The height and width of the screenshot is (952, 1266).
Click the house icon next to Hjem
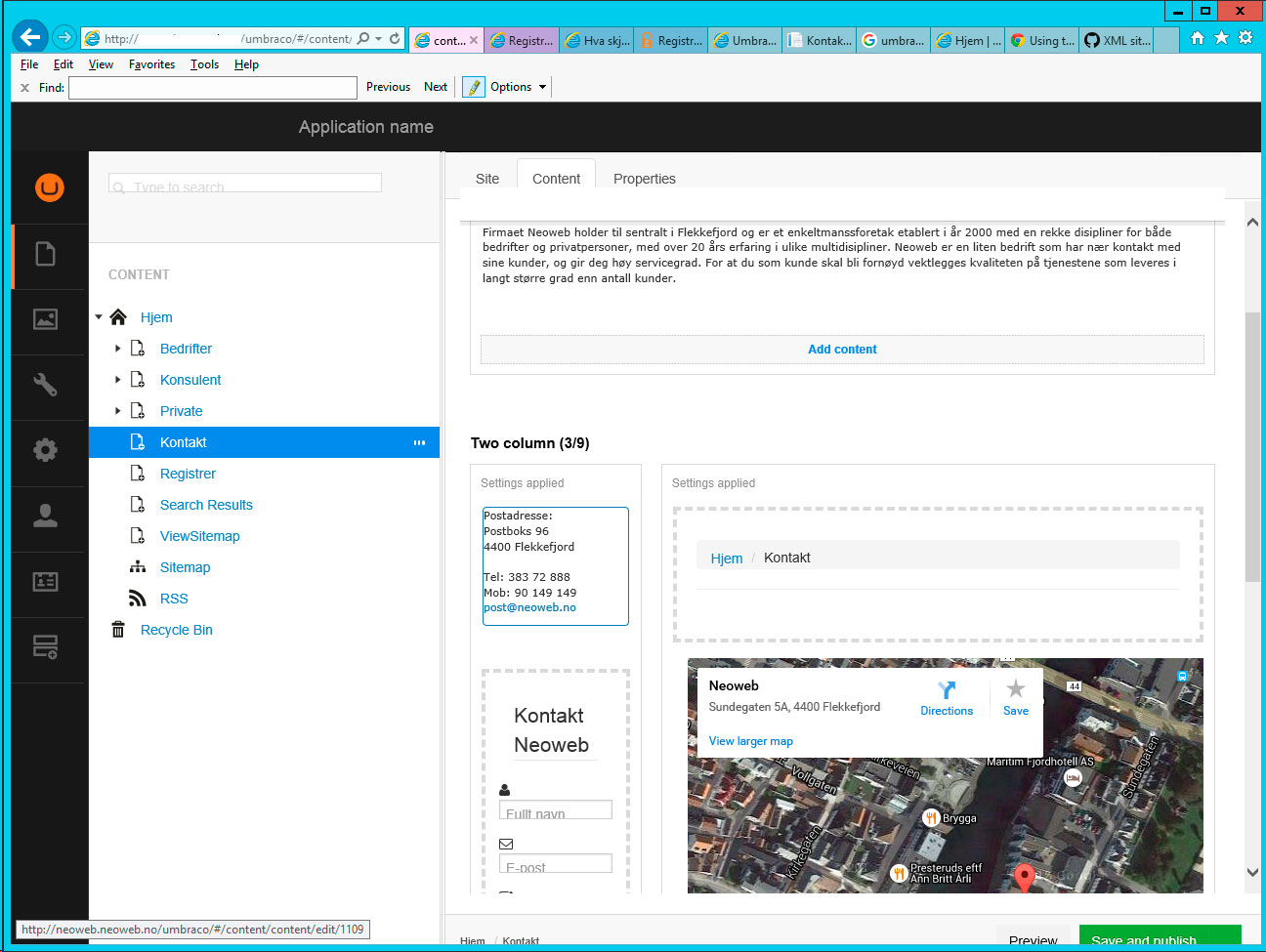[x=118, y=316]
